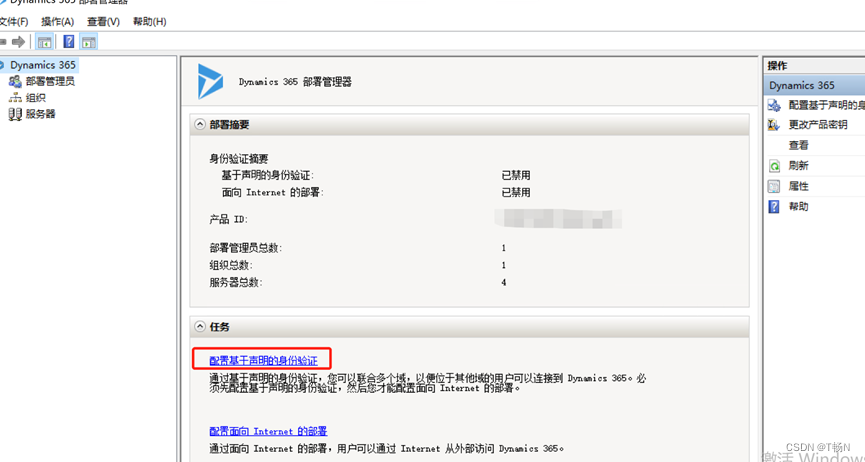Click the 配置基于声明 action icon
865x462 pixels.
[775, 105]
